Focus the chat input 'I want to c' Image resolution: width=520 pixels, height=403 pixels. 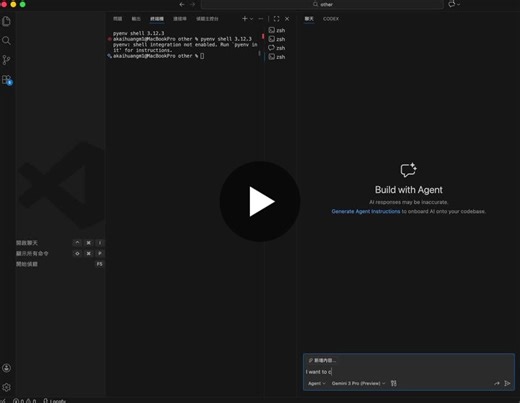pyautogui.click(x=409, y=372)
